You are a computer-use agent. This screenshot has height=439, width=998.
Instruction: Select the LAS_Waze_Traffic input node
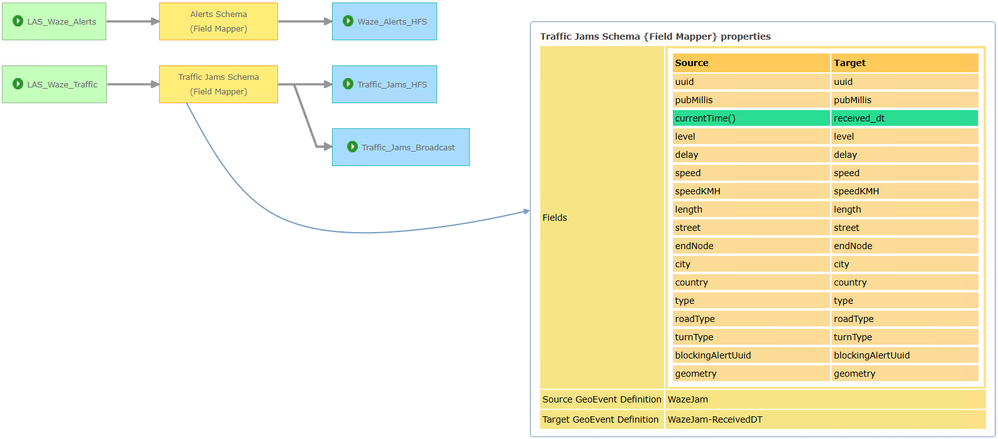54,84
